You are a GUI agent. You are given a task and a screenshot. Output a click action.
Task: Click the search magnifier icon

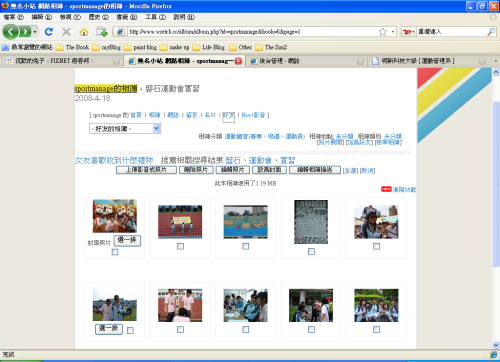491,32
